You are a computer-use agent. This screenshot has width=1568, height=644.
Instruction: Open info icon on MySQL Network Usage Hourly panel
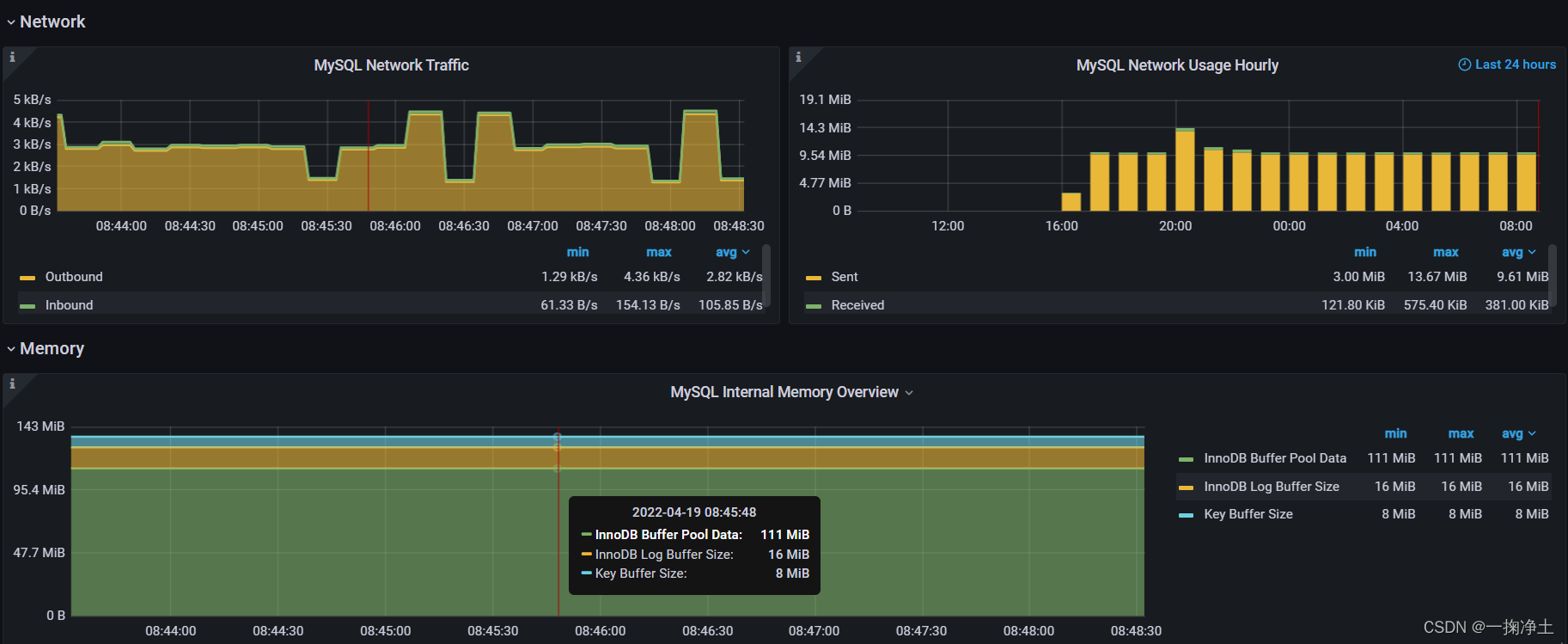(798, 57)
